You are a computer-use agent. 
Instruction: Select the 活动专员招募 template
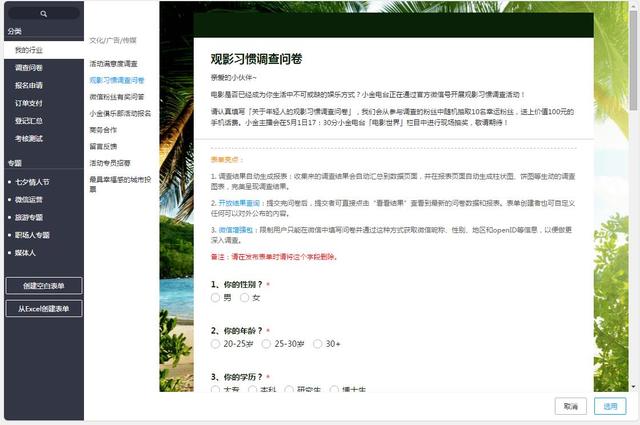(110, 163)
